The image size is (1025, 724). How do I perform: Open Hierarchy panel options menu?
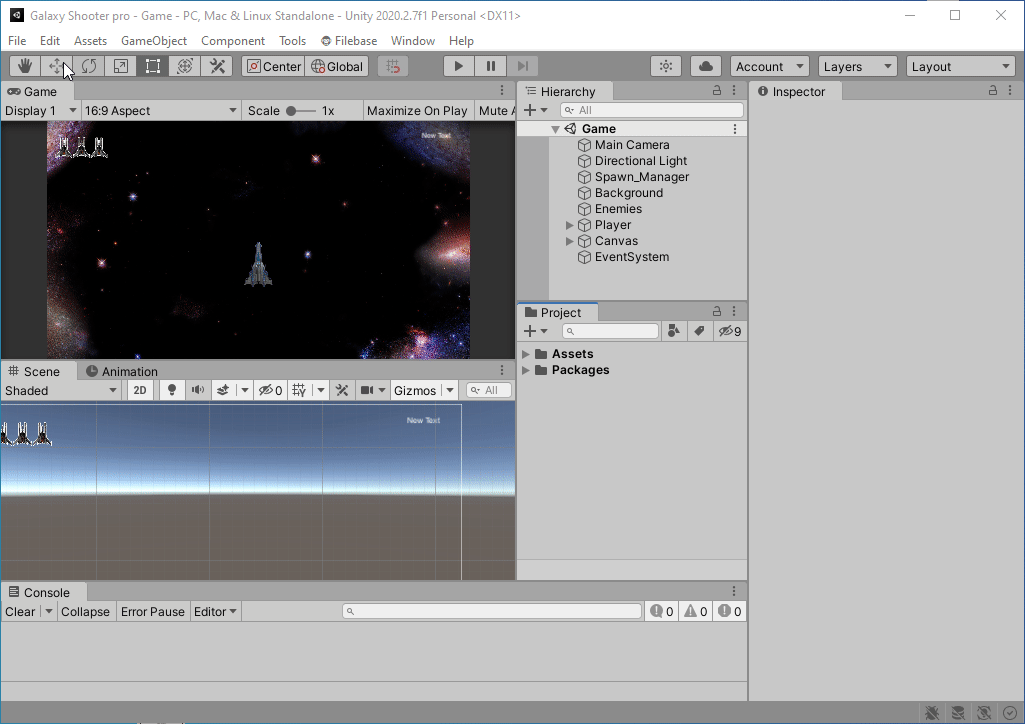point(734,90)
